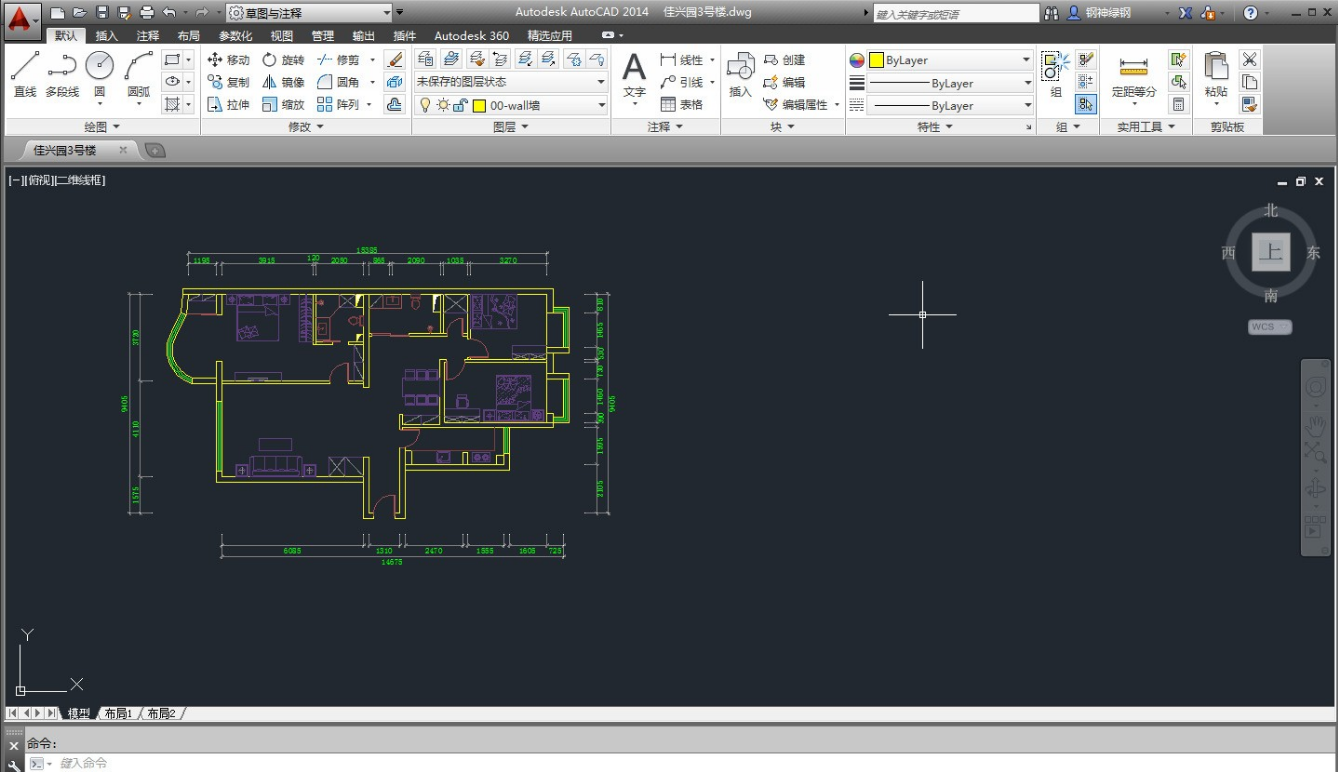Pick the Rotate (旋转) tool

283,60
